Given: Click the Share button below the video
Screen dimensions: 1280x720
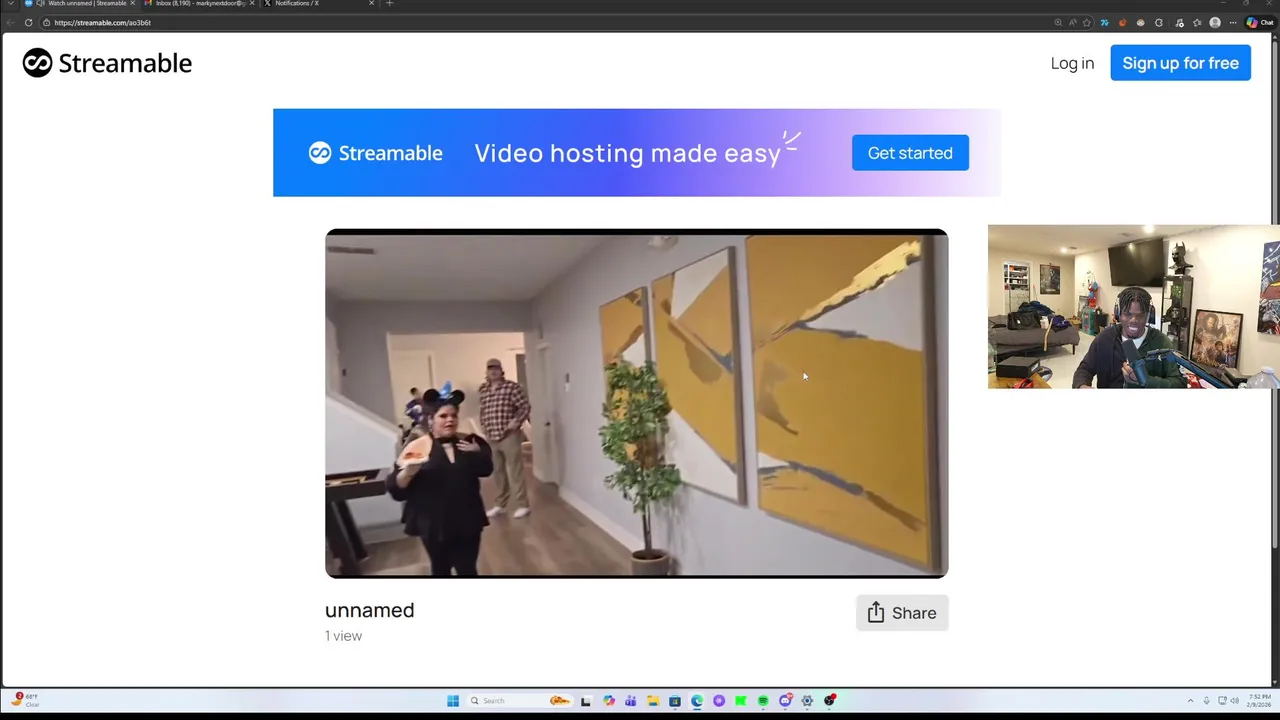Looking at the screenshot, I should 902,613.
